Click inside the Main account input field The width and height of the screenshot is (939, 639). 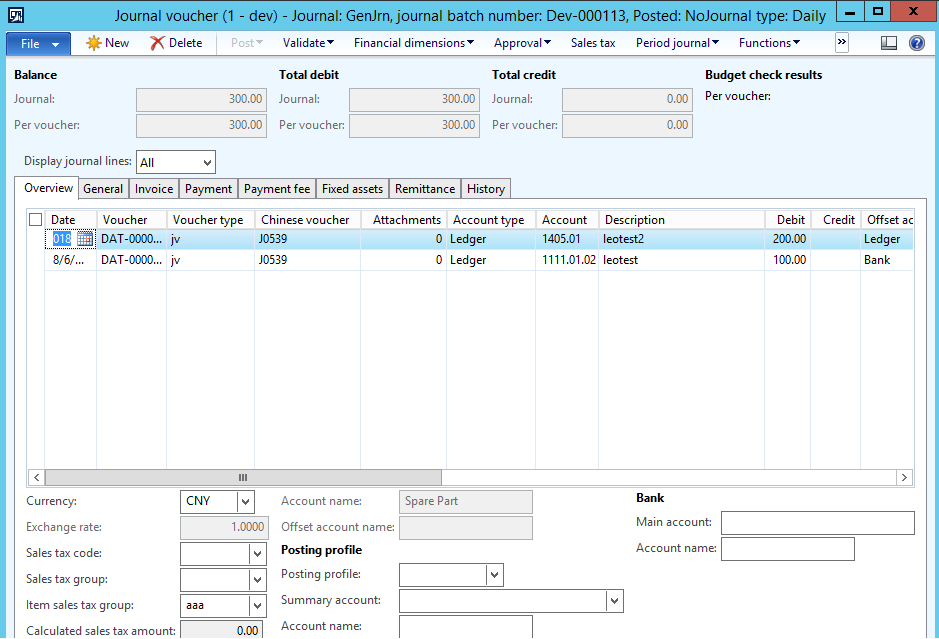817,522
